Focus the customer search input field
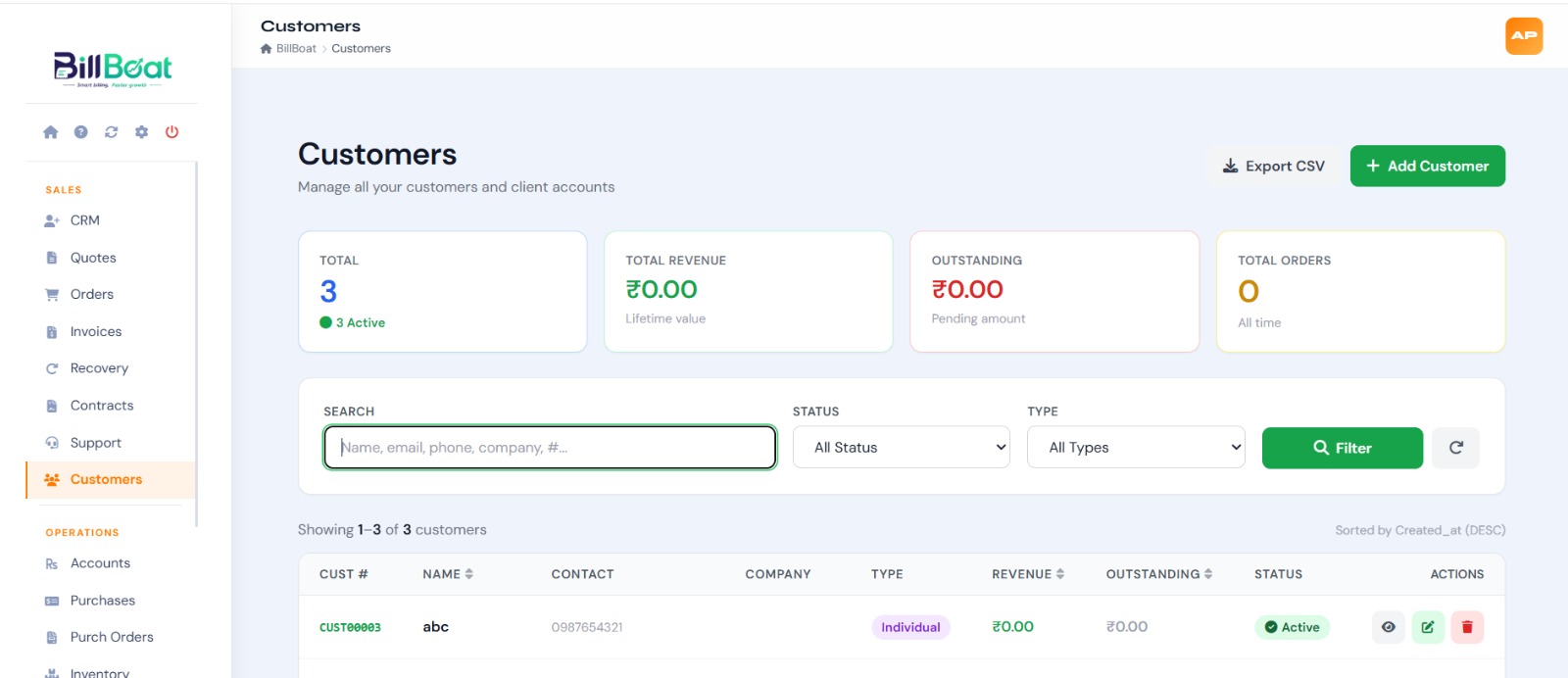Viewport: 1568px width, 678px height. click(x=550, y=448)
